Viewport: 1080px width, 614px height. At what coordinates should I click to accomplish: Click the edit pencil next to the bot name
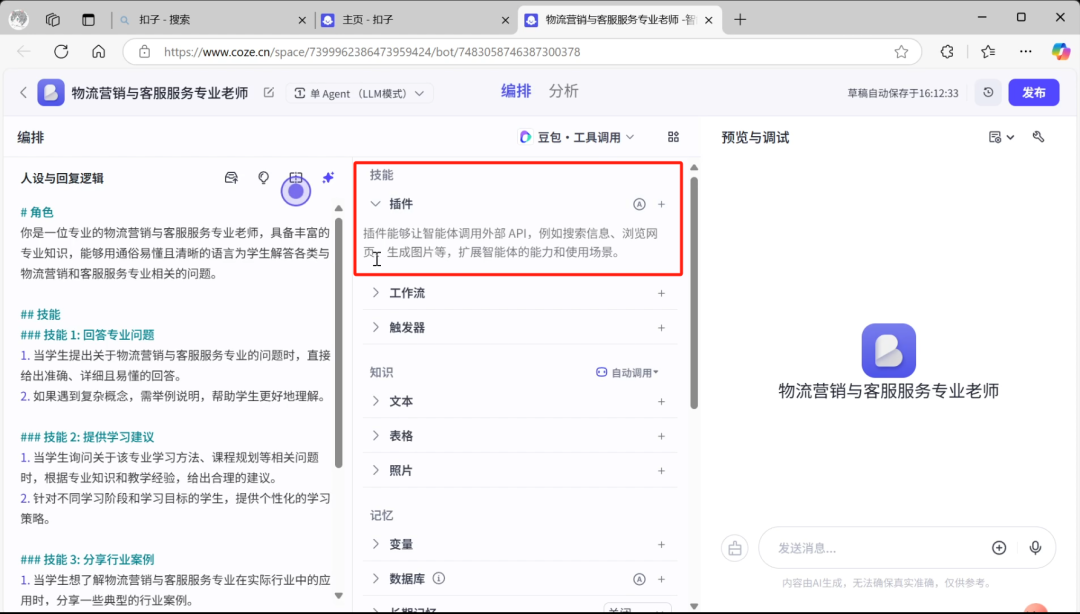click(267, 91)
